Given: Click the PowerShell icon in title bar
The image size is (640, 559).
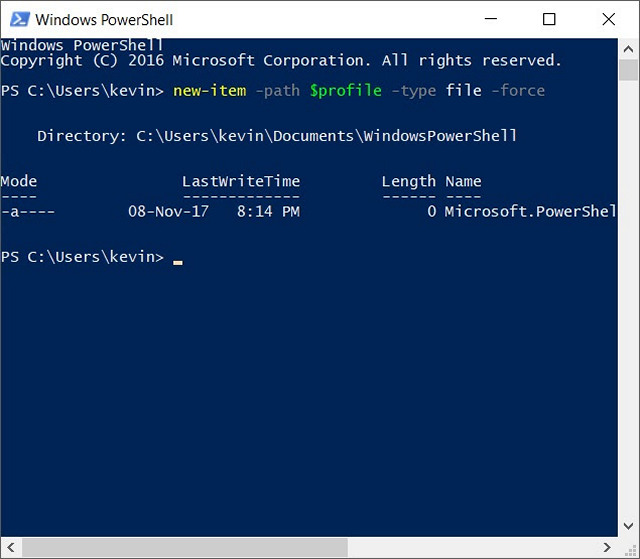Looking at the screenshot, I should point(19,19).
